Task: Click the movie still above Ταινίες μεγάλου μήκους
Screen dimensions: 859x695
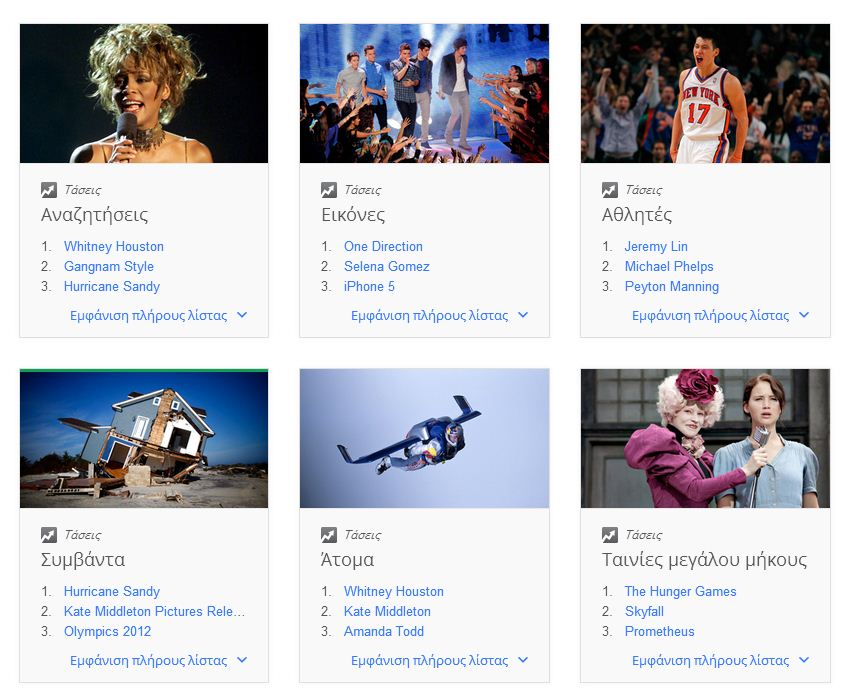Action: (706, 439)
